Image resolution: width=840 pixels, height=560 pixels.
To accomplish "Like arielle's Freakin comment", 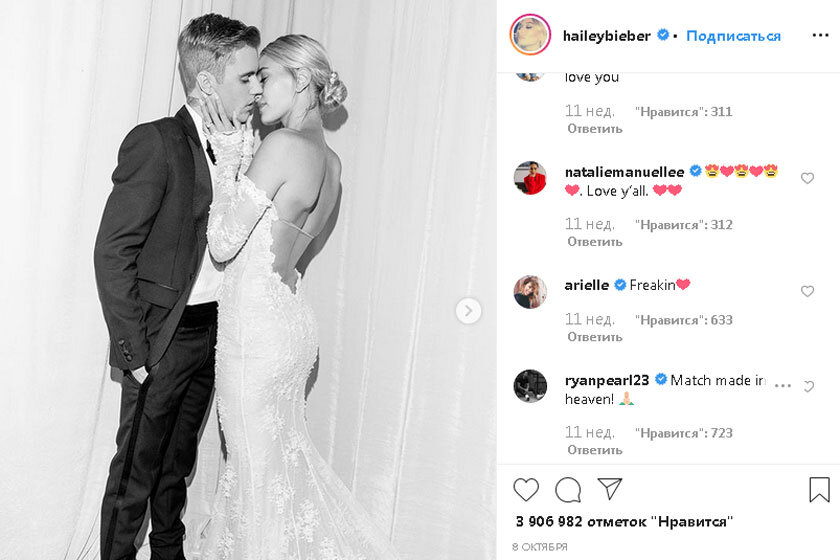I will tap(807, 291).
